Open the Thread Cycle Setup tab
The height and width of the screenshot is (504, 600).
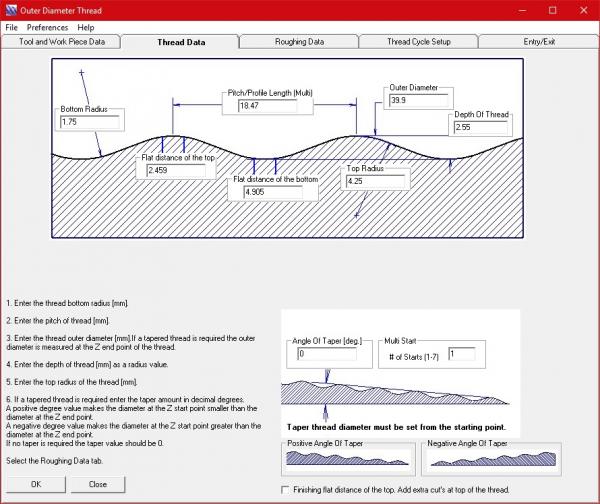pos(419,42)
